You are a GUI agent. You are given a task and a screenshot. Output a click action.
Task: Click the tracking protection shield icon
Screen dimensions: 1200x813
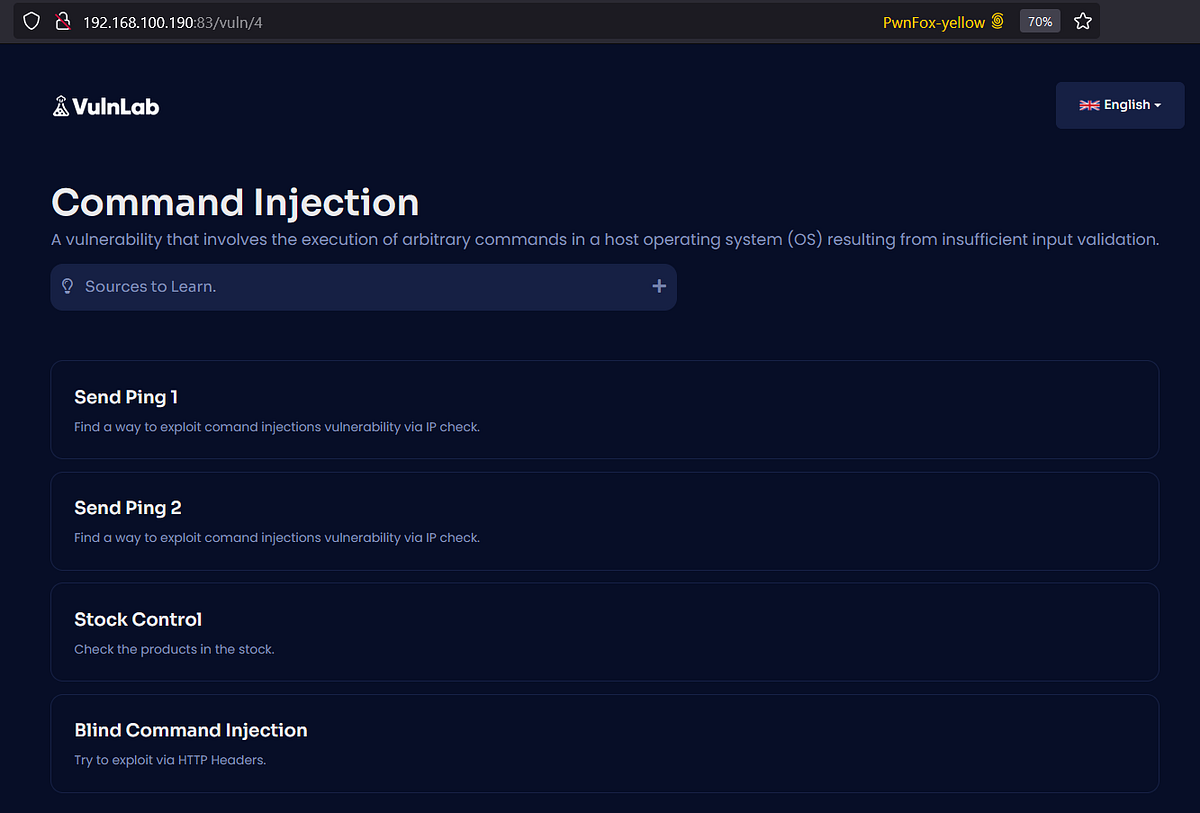(31, 21)
